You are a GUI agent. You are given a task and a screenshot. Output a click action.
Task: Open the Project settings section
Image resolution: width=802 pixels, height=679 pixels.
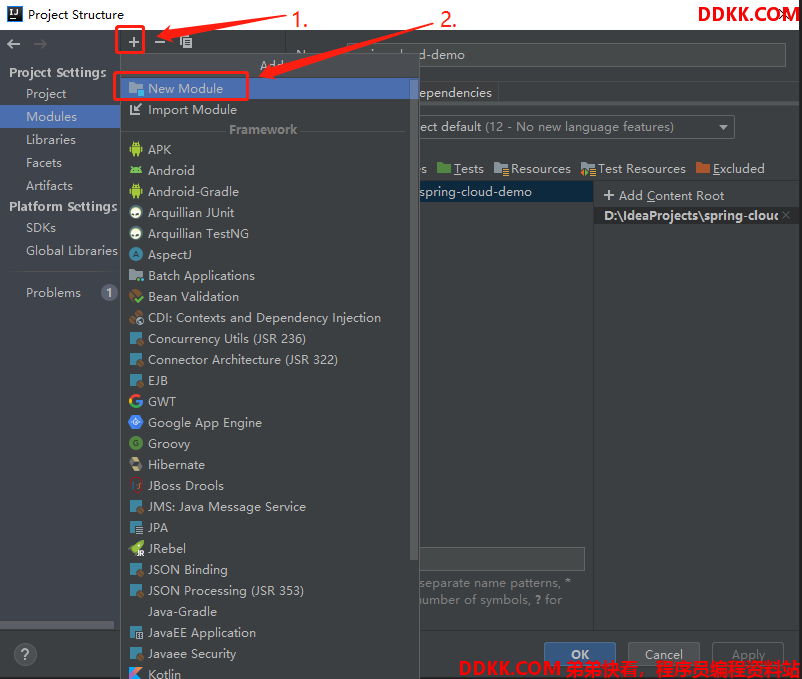[46, 94]
